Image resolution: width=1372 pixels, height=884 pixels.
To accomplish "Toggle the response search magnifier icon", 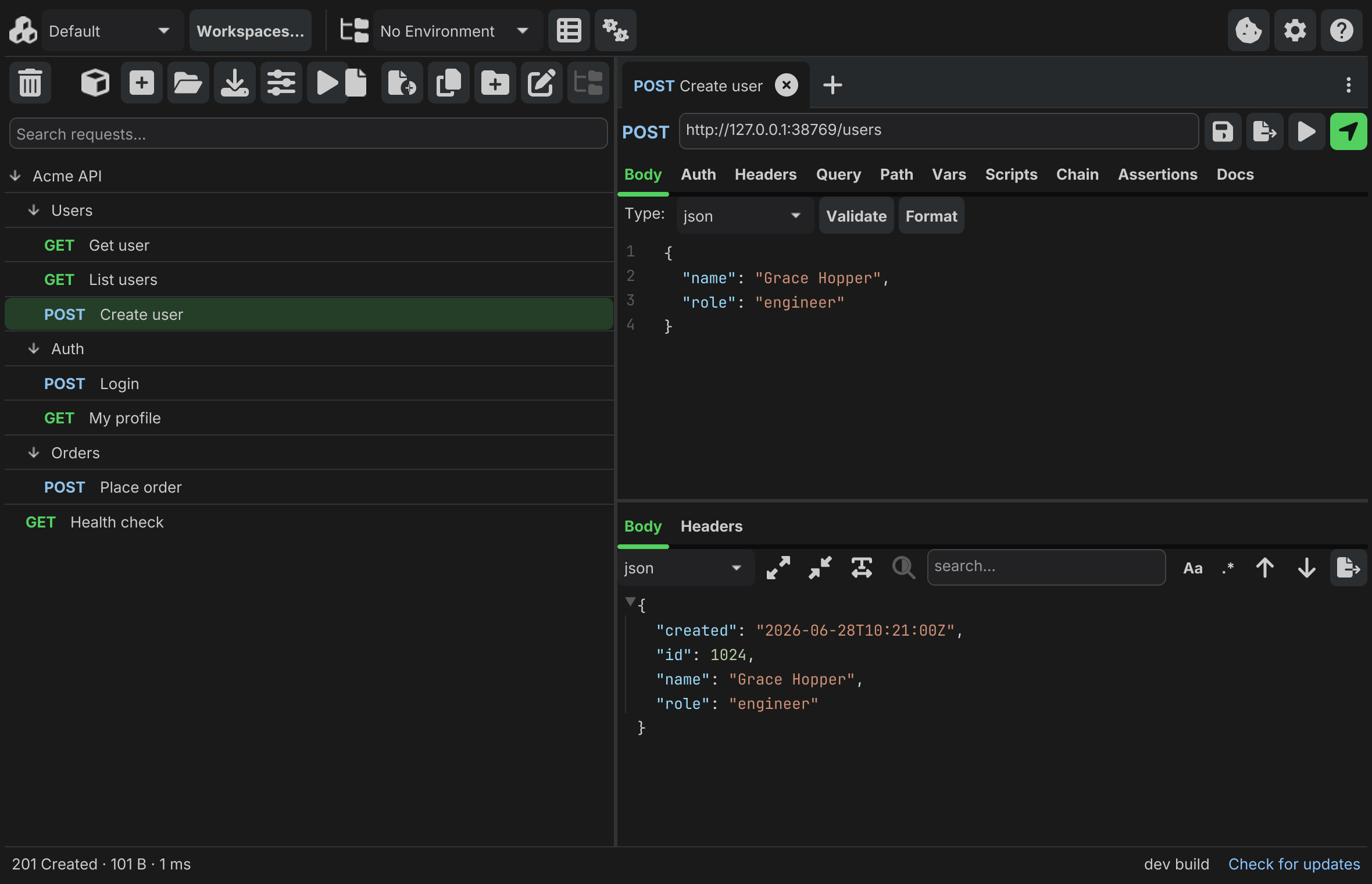I will 903,568.
